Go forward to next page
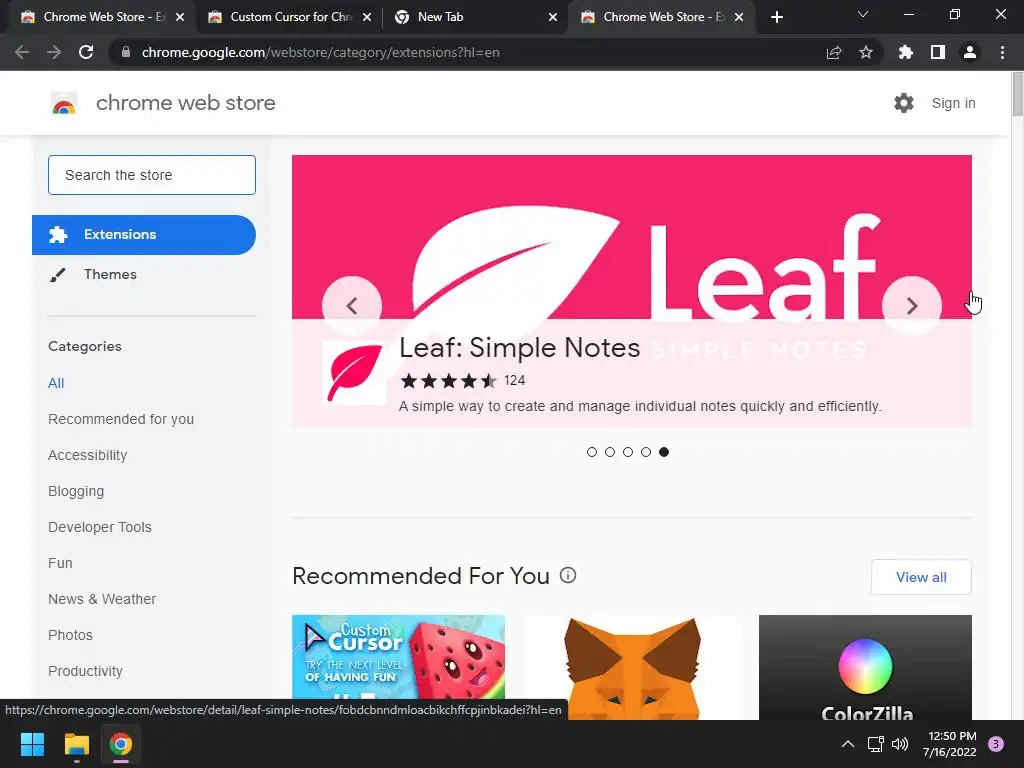The height and width of the screenshot is (768, 1024). coord(54,52)
